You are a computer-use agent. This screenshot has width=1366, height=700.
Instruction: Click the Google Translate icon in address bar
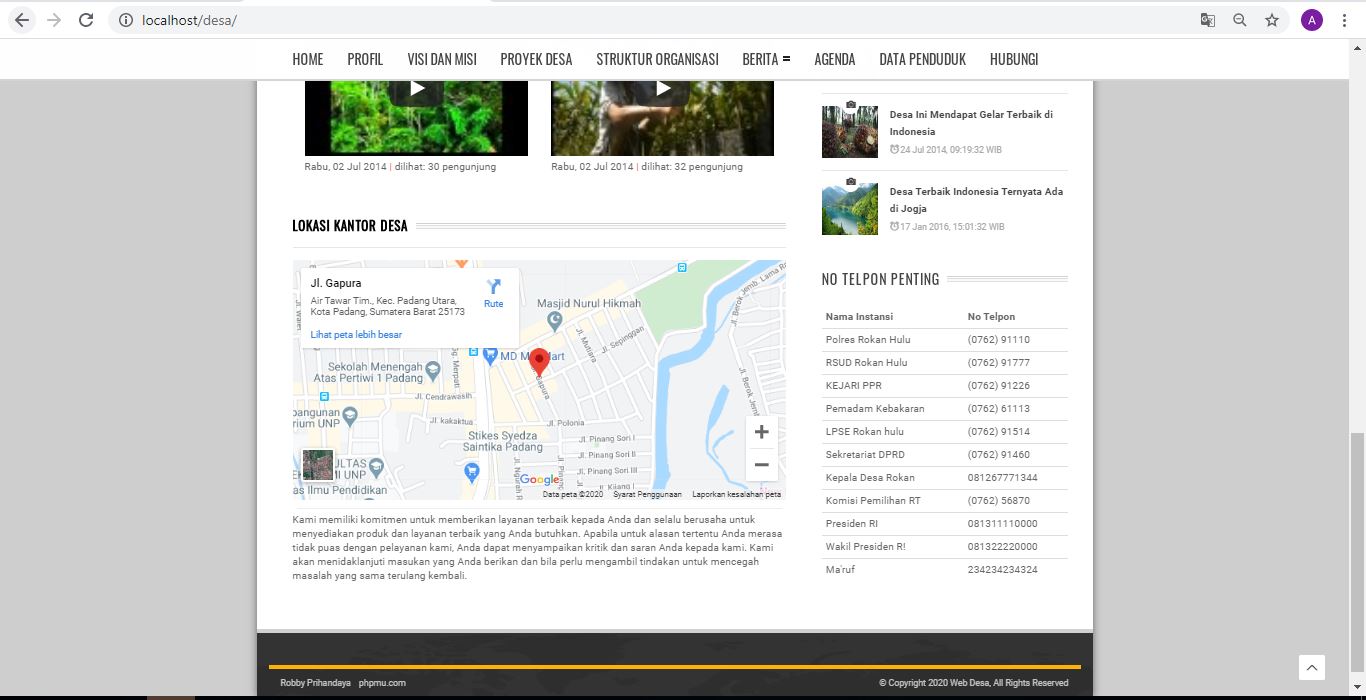point(1208,20)
